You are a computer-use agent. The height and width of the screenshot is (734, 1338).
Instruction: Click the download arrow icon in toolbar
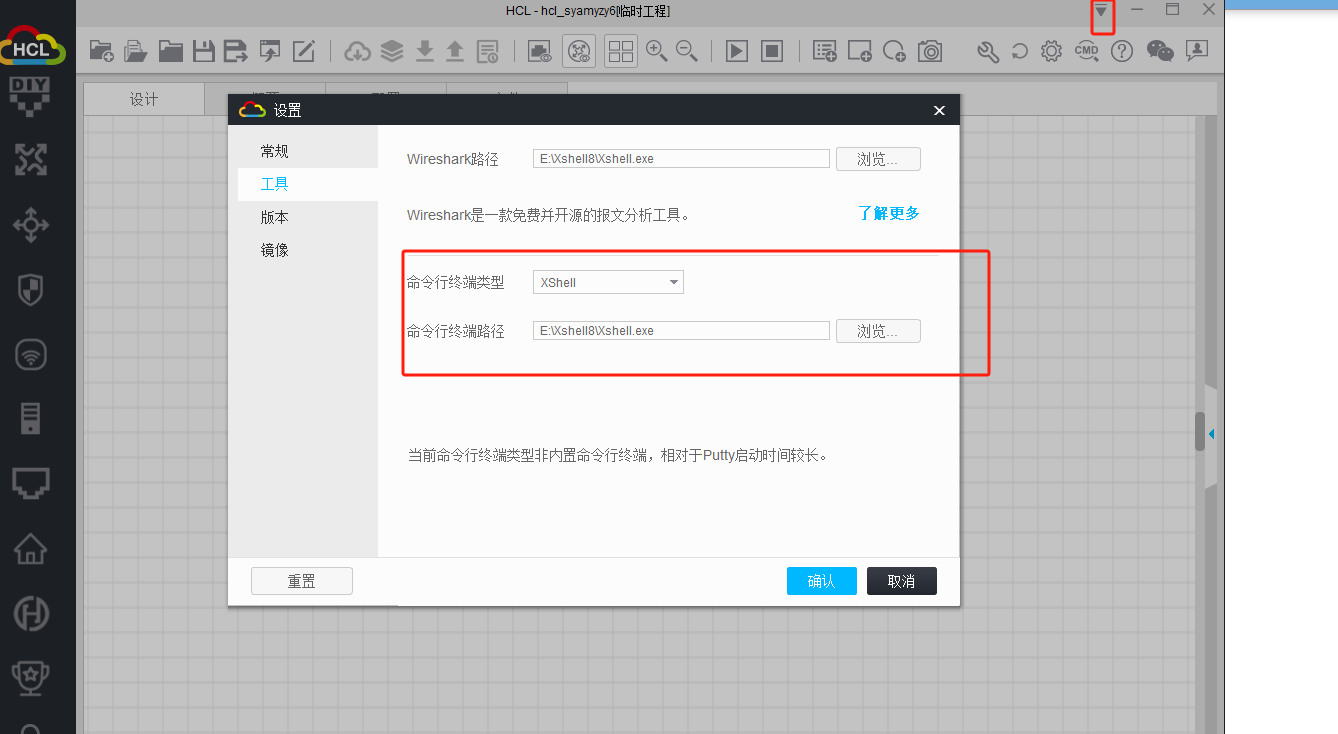coord(425,51)
